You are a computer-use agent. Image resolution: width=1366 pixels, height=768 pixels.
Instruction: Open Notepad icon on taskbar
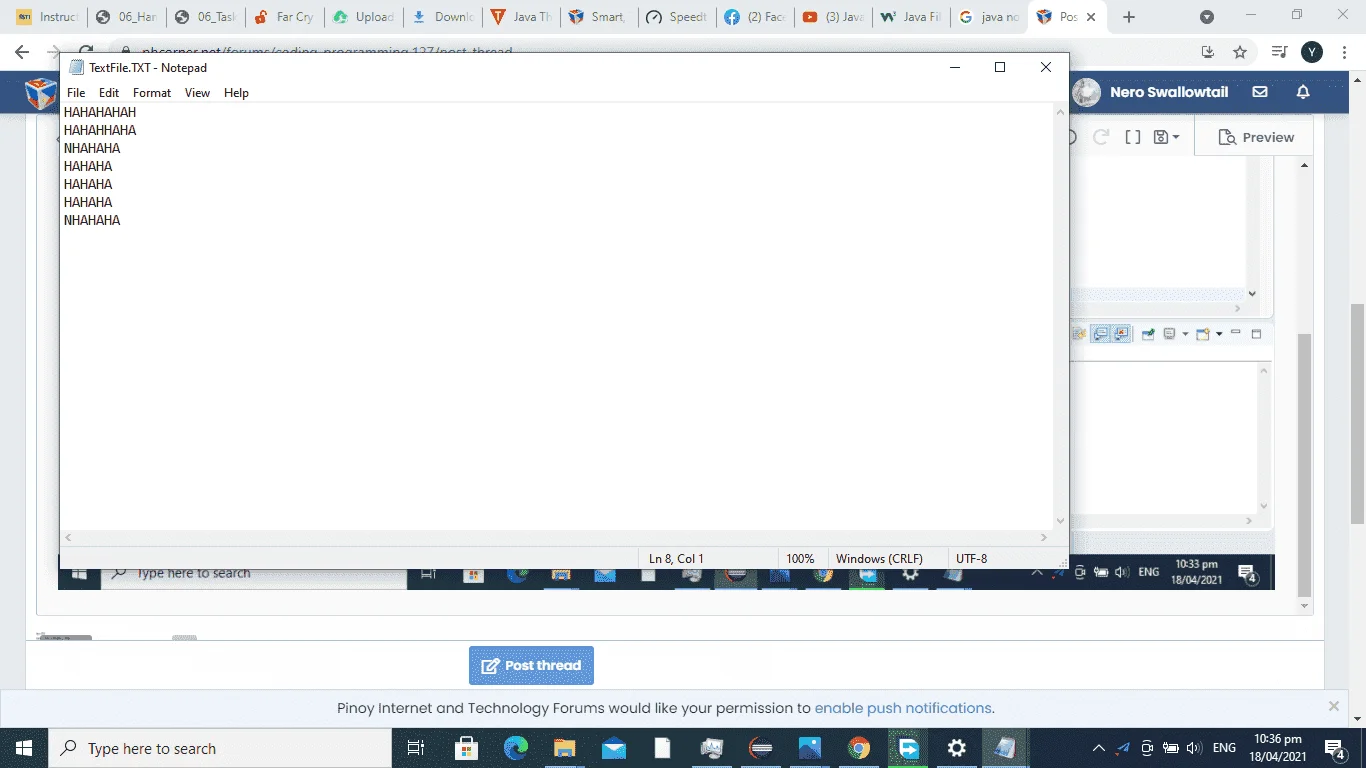click(x=1005, y=748)
